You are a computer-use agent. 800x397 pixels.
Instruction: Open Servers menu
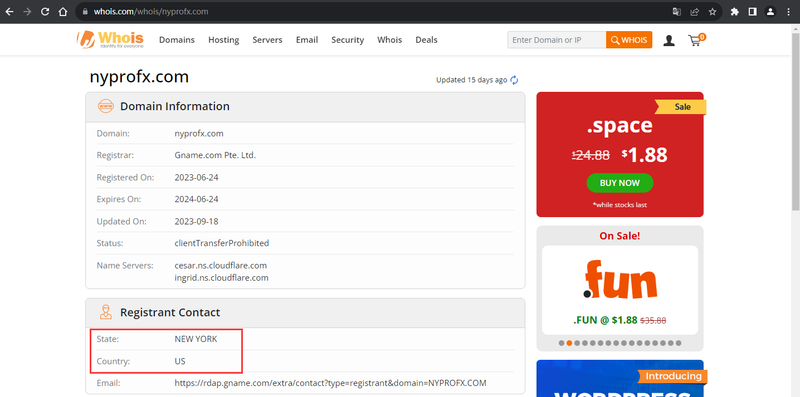[267, 40]
